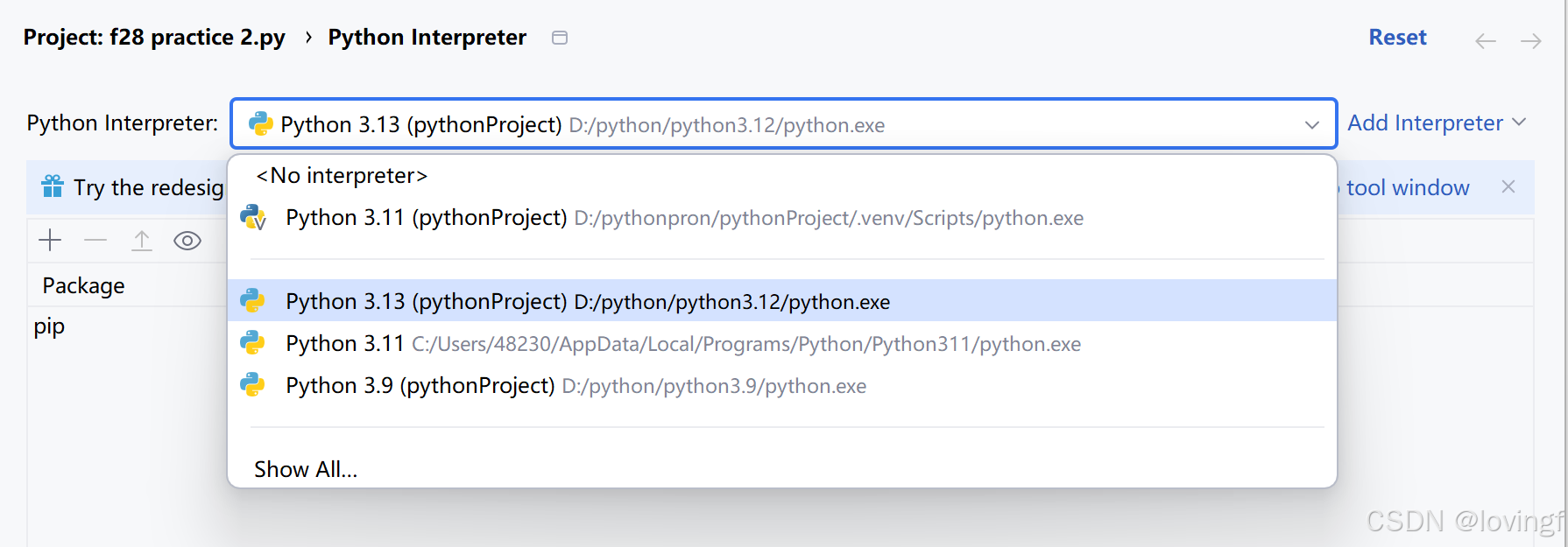Pick Python 3.11 from AppData path
This screenshot has width=1568, height=547.
[x=683, y=344]
